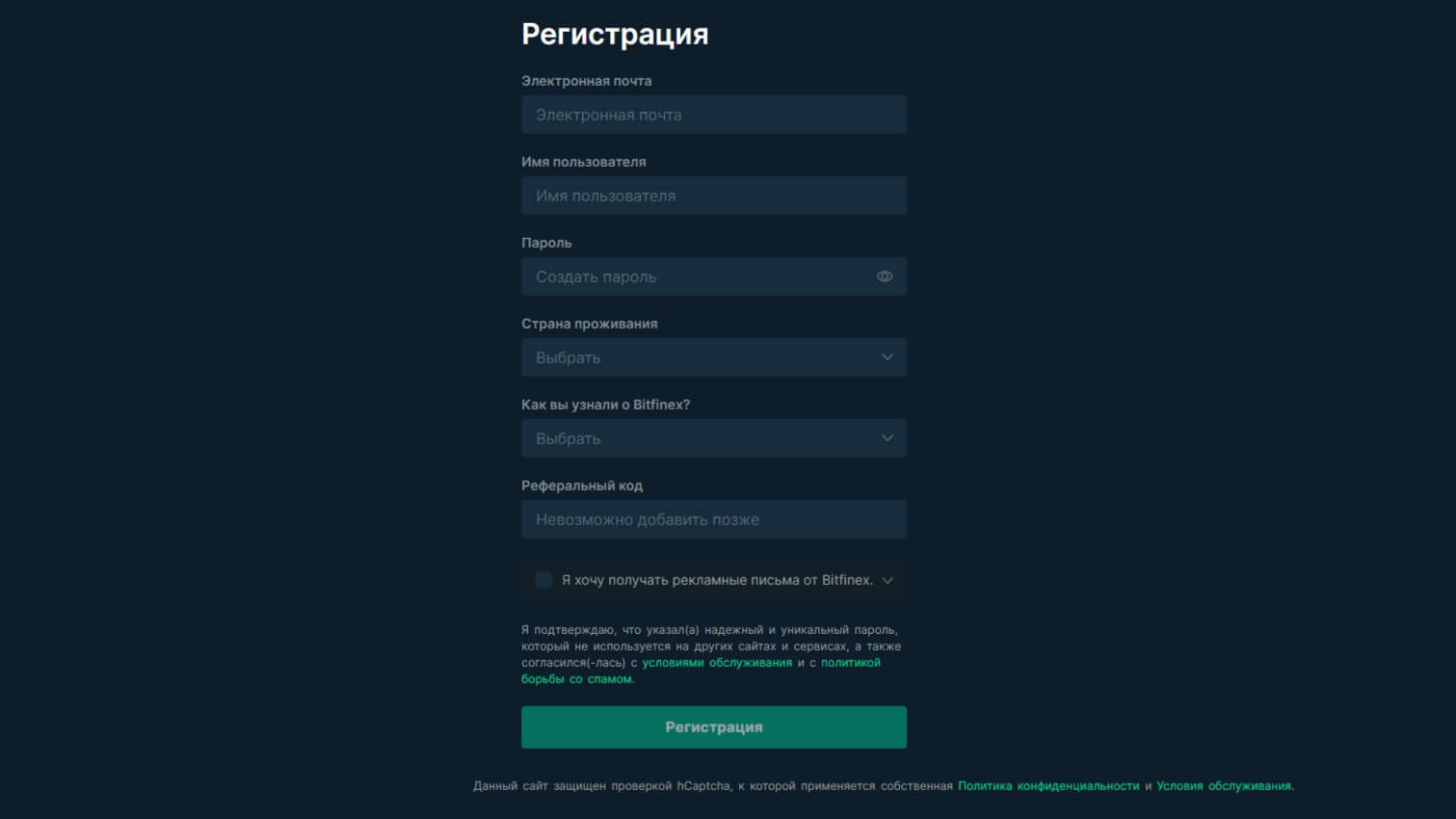Focus the Имя пользователя input field
Screen dimensions: 1456x819
[713, 196]
